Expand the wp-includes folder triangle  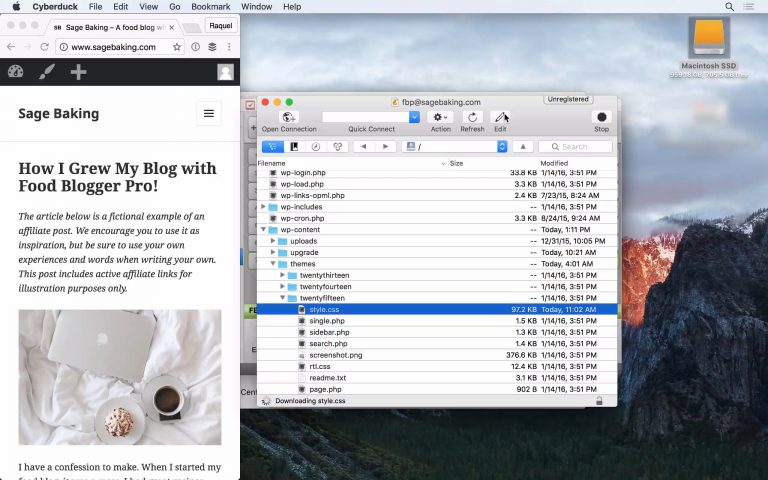264,207
